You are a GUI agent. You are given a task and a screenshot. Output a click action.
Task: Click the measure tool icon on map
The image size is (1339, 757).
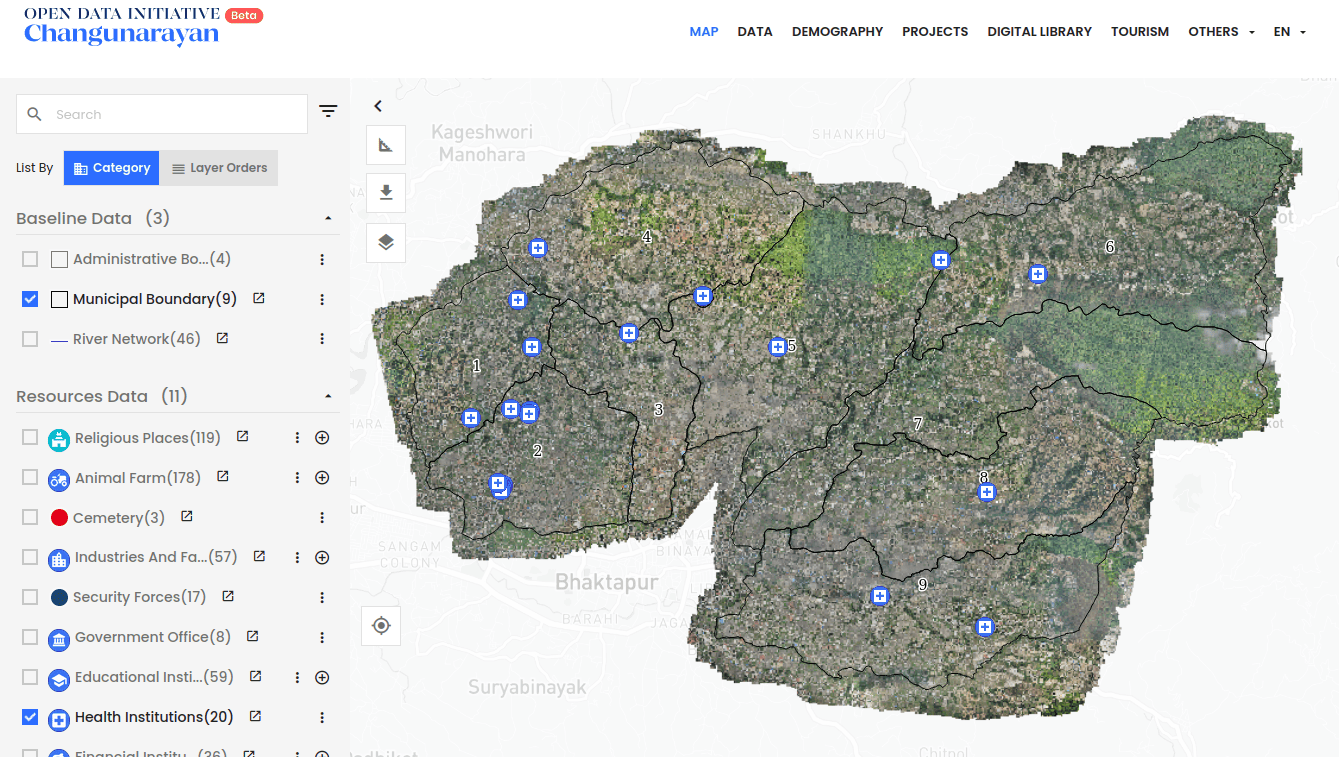(x=386, y=146)
